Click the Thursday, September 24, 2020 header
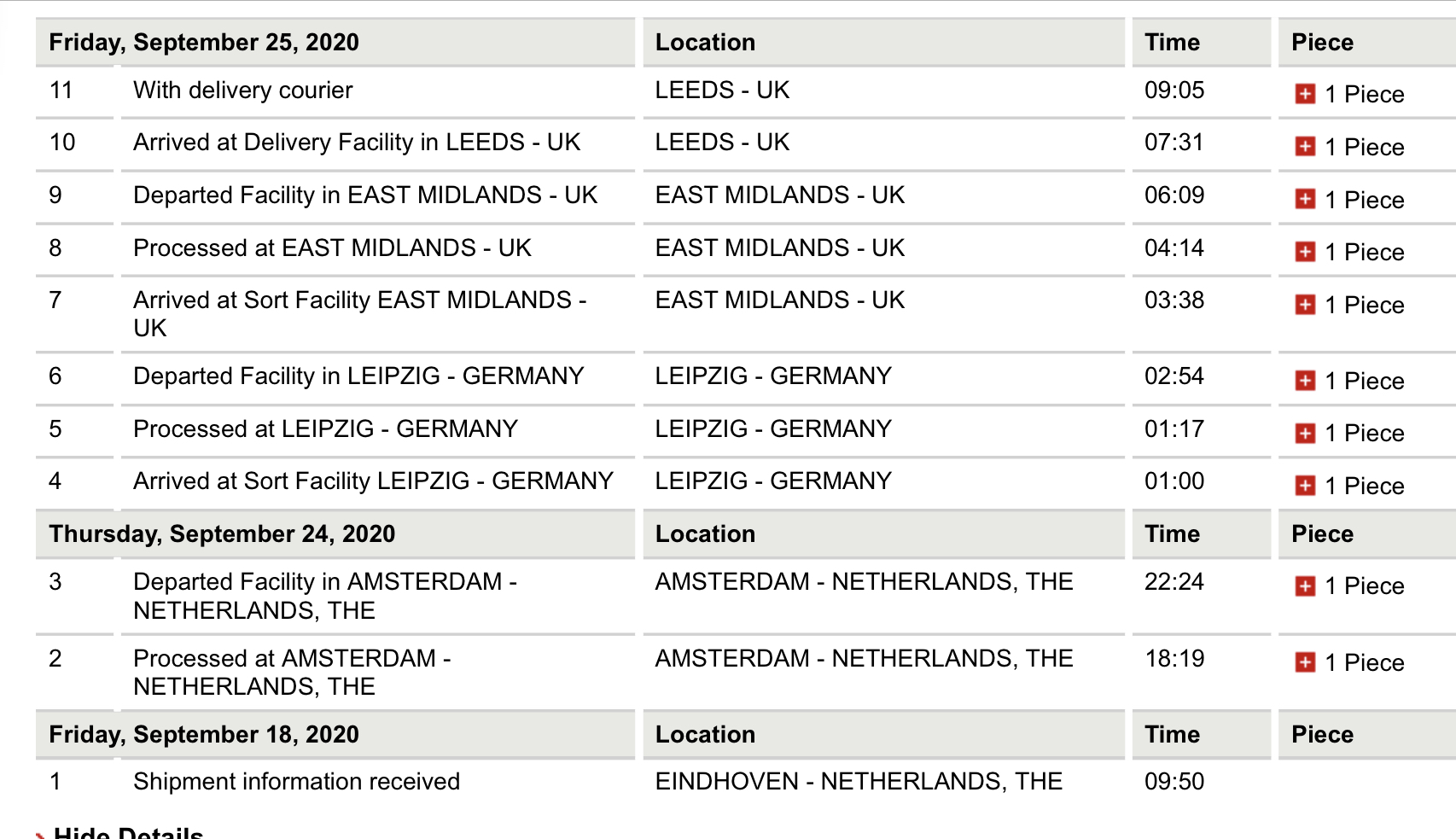This screenshot has width=1456, height=839. [x=222, y=534]
